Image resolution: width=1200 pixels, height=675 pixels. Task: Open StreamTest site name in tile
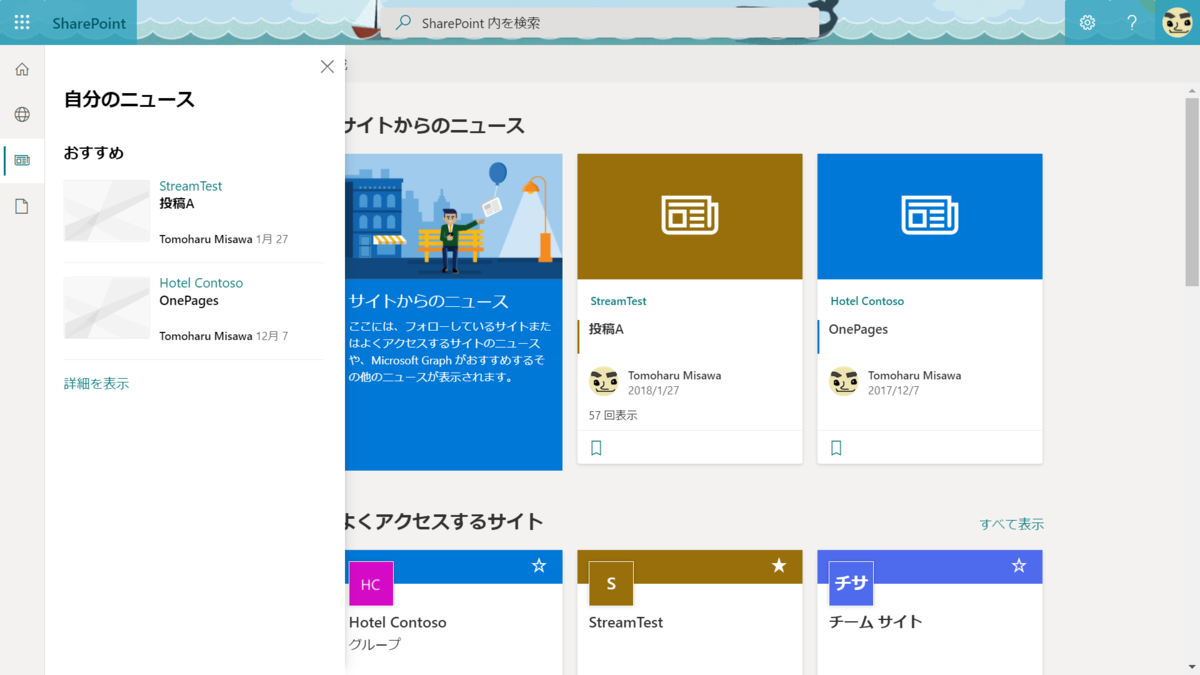626,622
